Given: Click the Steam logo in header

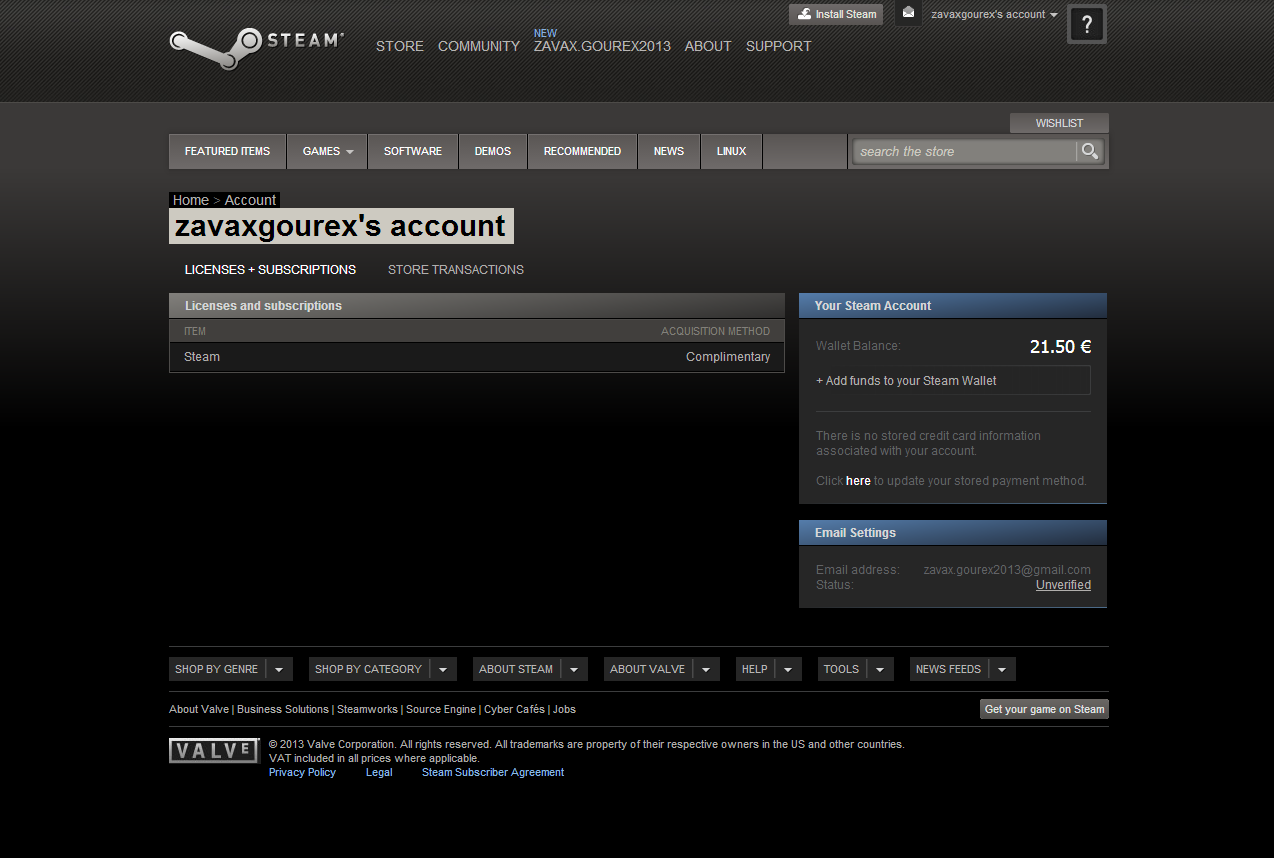Looking at the screenshot, I should [256, 46].
